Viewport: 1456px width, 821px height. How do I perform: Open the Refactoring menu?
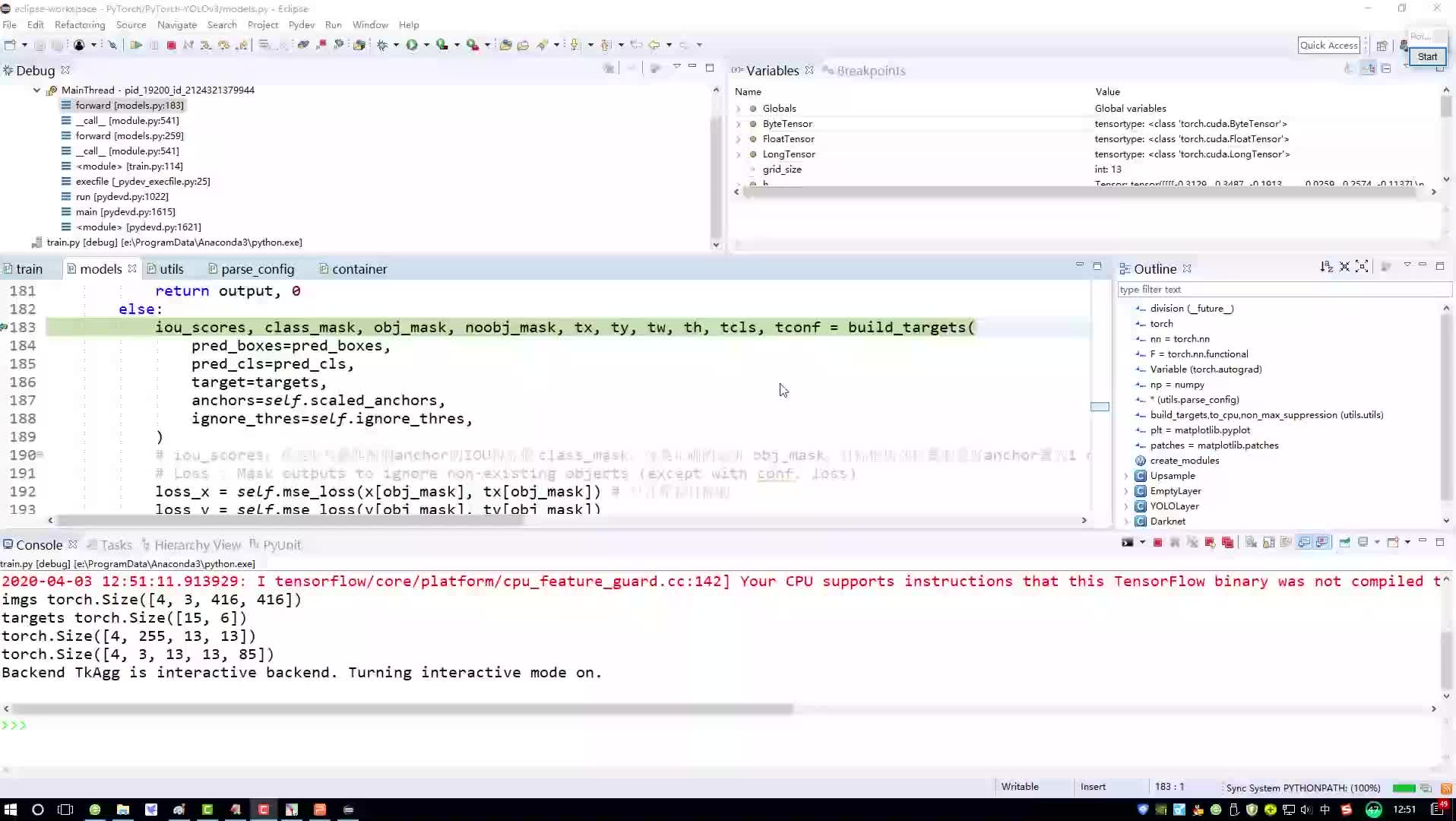click(80, 24)
